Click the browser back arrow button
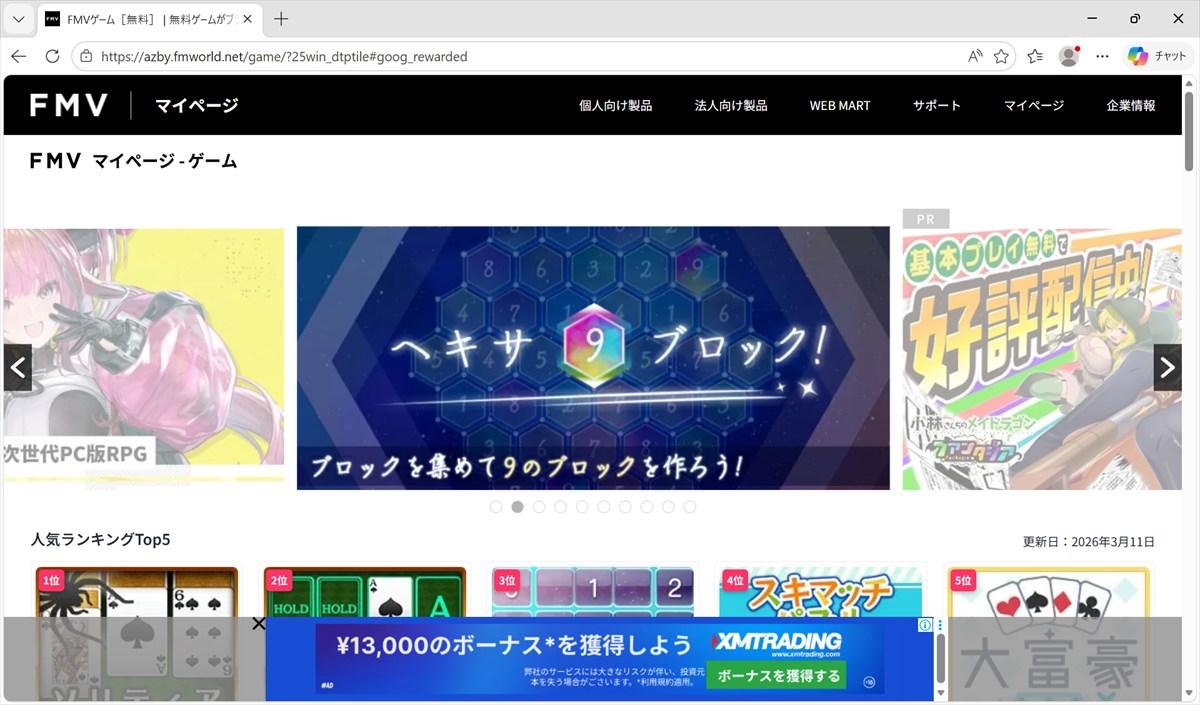 click(x=19, y=56)
